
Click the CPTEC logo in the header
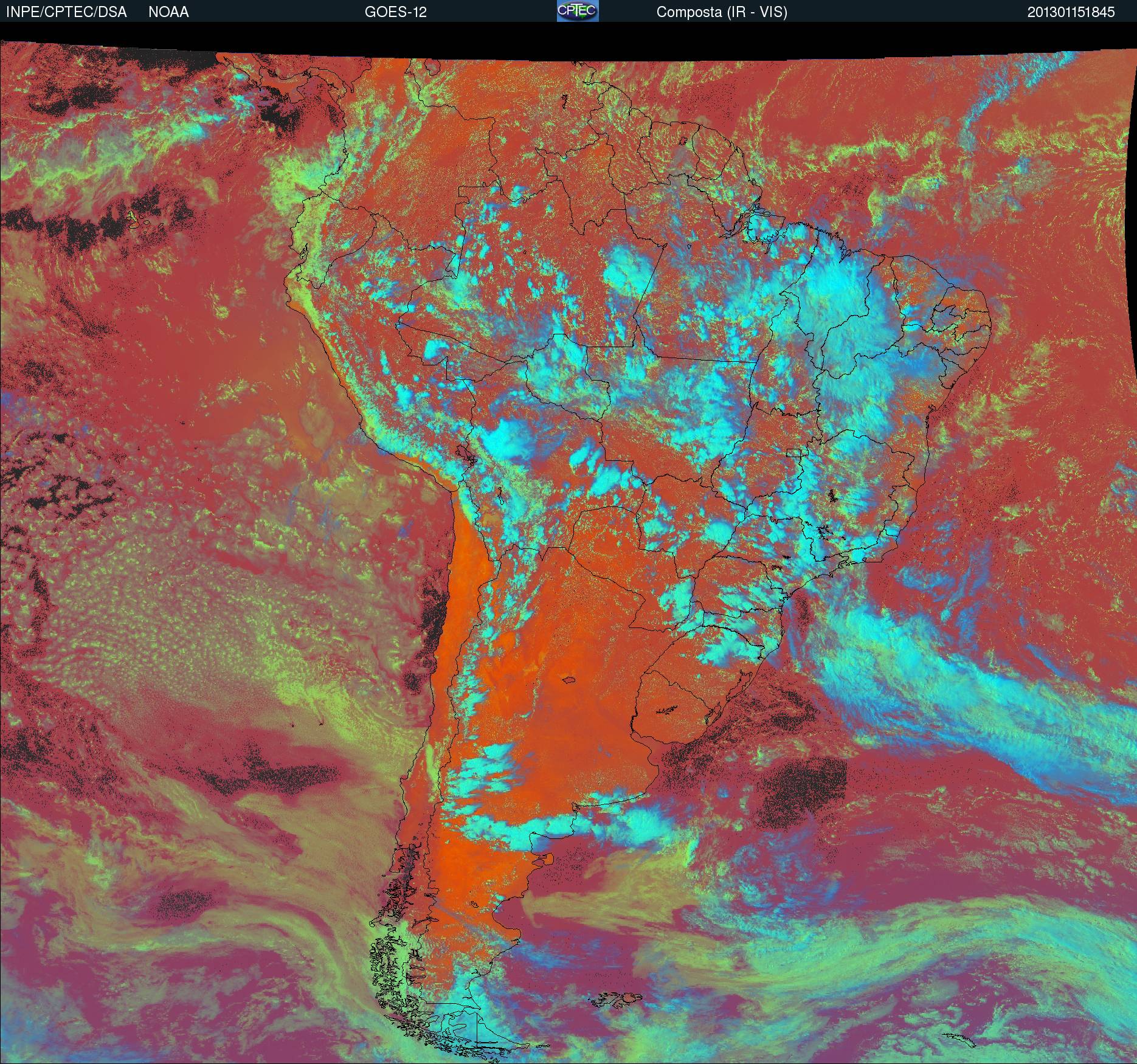[578, 11]
